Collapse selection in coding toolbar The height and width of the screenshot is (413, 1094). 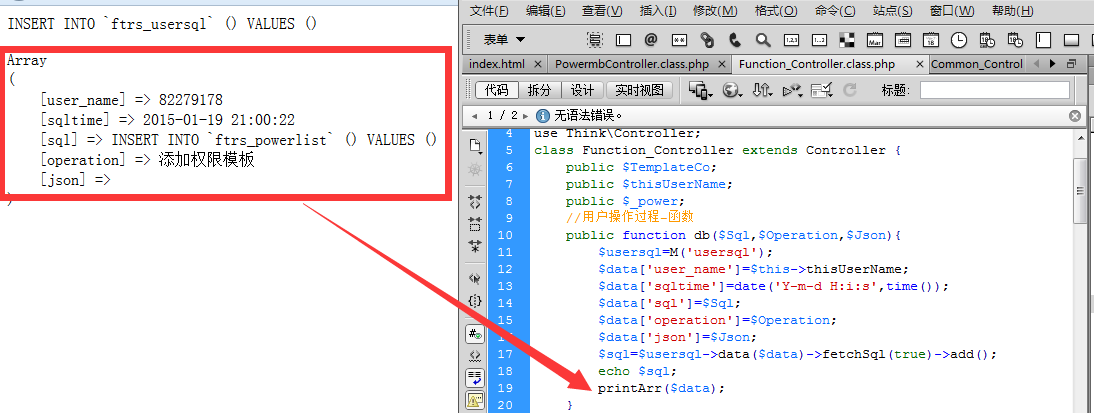click(475, 224)
